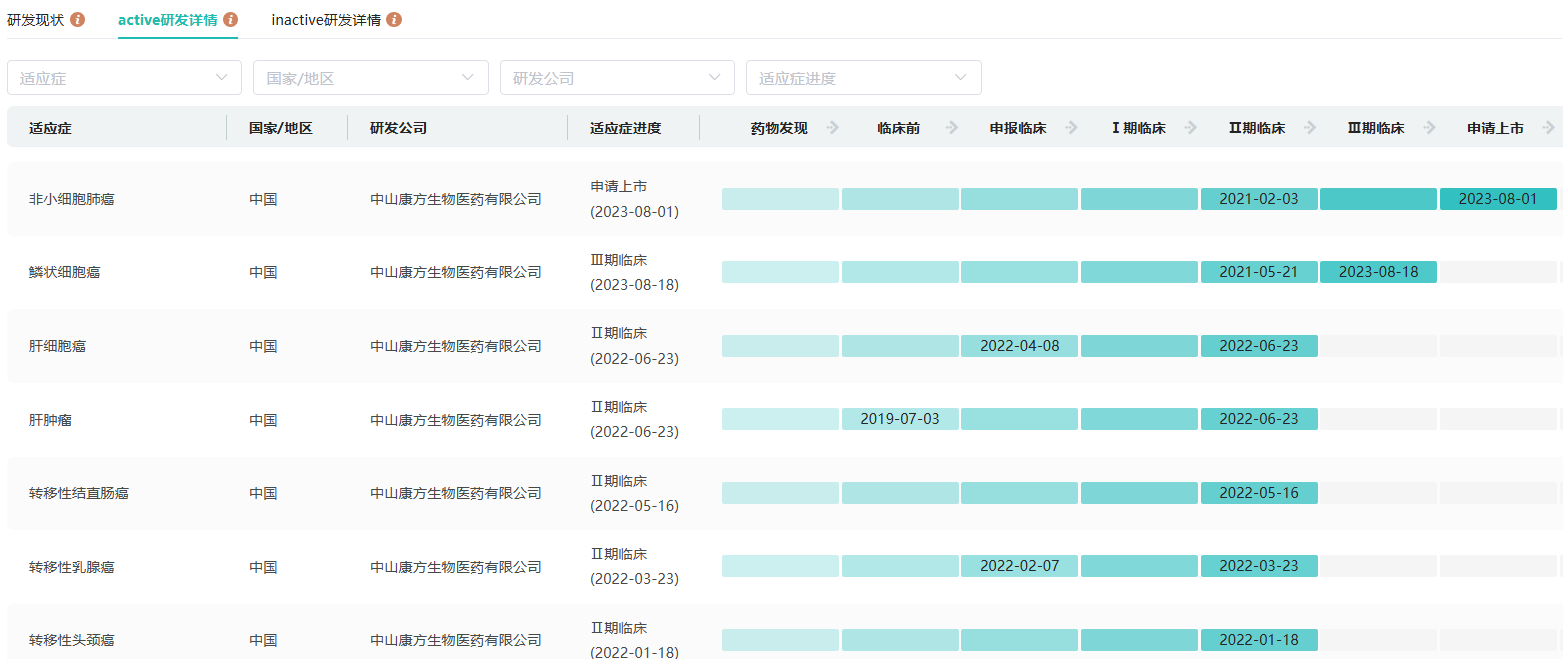Image resolution: width=1563 pixels, height=659 pixels.
Task: Click the 鳞状细胞癌 indication name
Action: pos(65,272)
